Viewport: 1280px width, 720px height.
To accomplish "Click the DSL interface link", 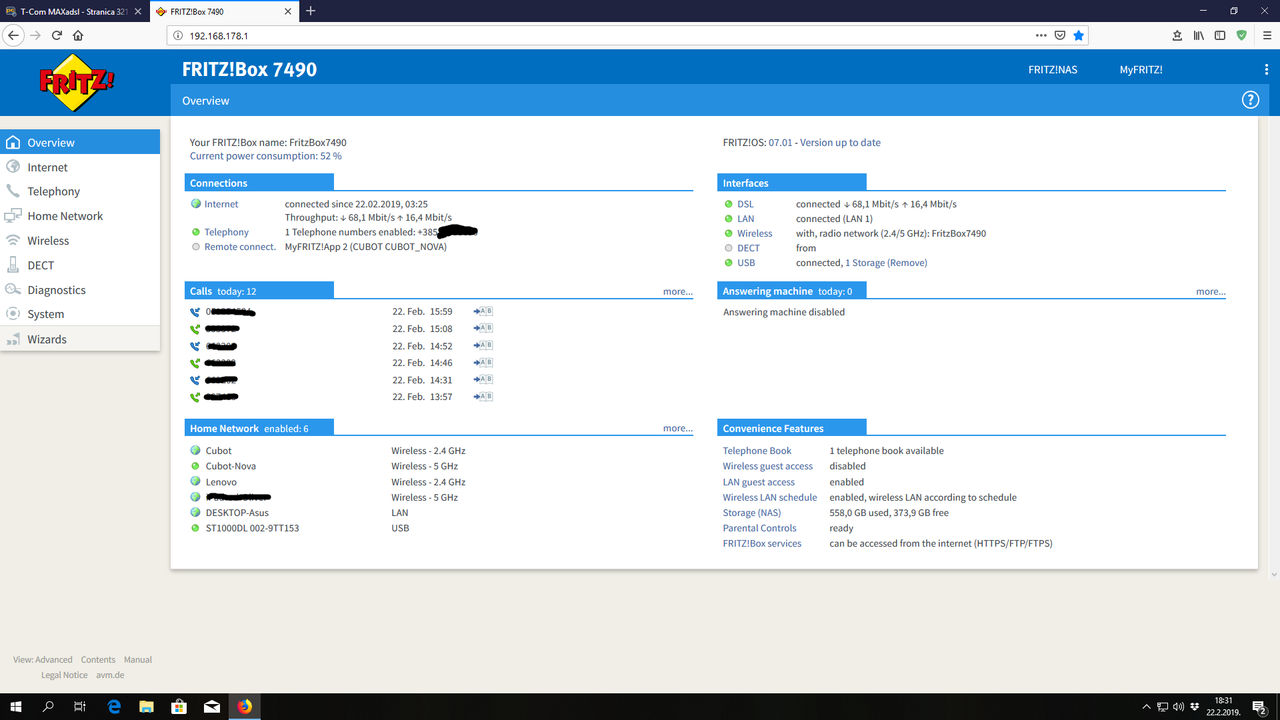I will 746,204.
